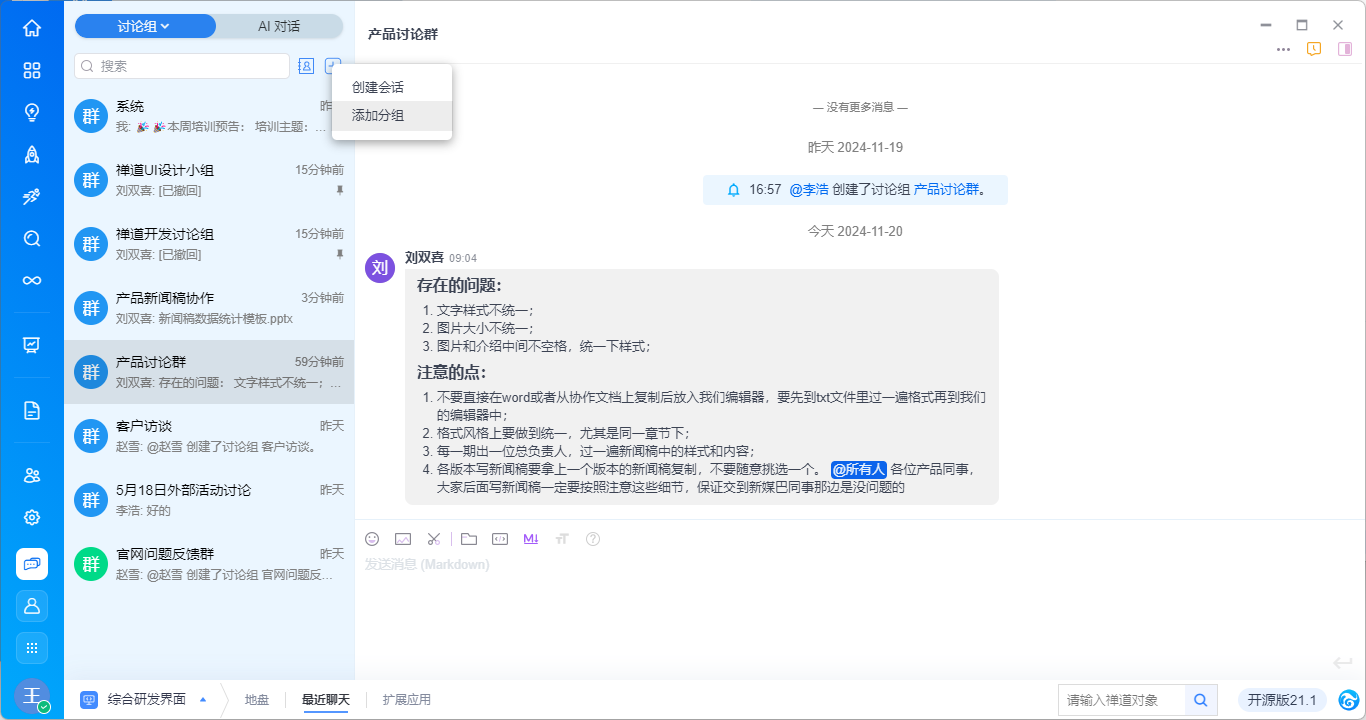Screen dimensions: 1366x720
Task: Switch to the AI 对话 tab
Action: point(279,26)
